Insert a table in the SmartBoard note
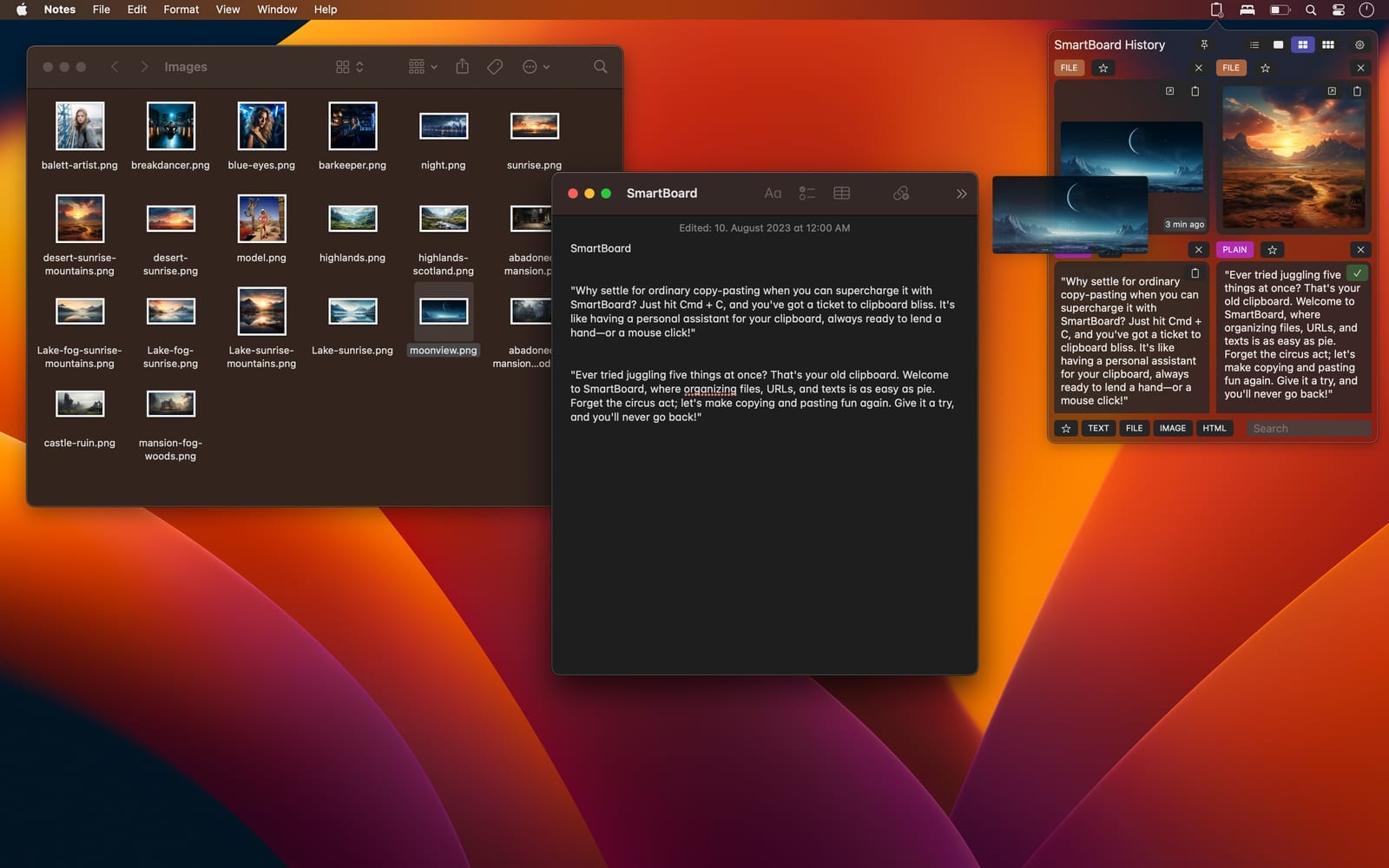This screenshot has height=868, width=1389. click(842, 194)
